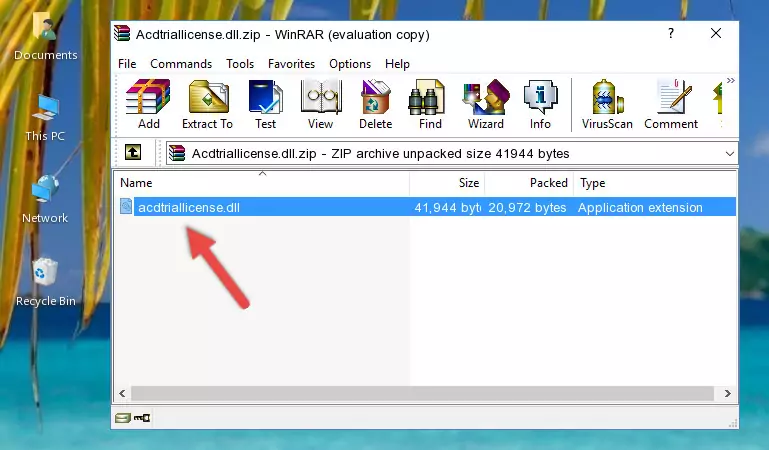The width and height of the screenshot is (769, 450).
Task: Sort files by Name column
Action: [262, 183]
